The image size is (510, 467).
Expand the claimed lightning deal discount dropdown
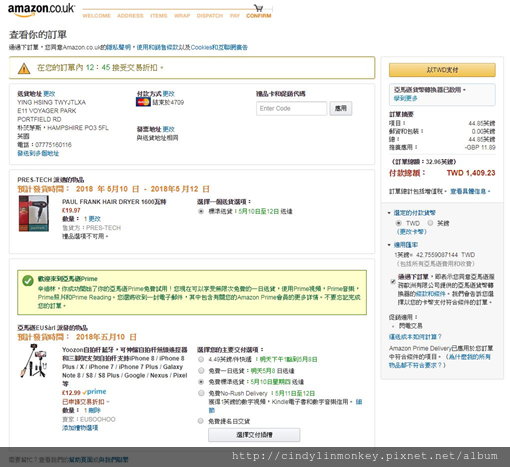pyautogui.click(x=86, y=402)
